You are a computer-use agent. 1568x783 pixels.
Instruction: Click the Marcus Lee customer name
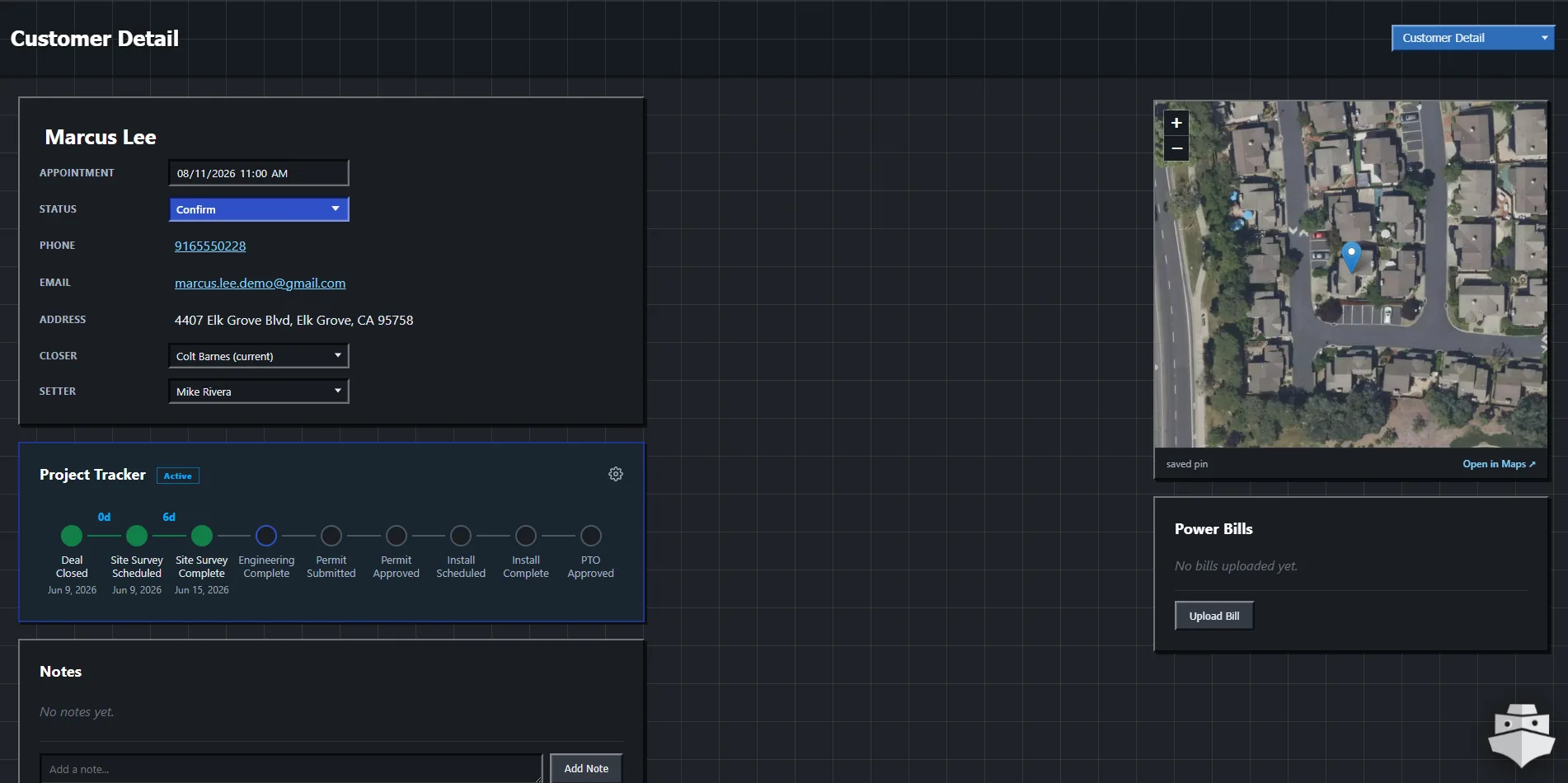101,137
